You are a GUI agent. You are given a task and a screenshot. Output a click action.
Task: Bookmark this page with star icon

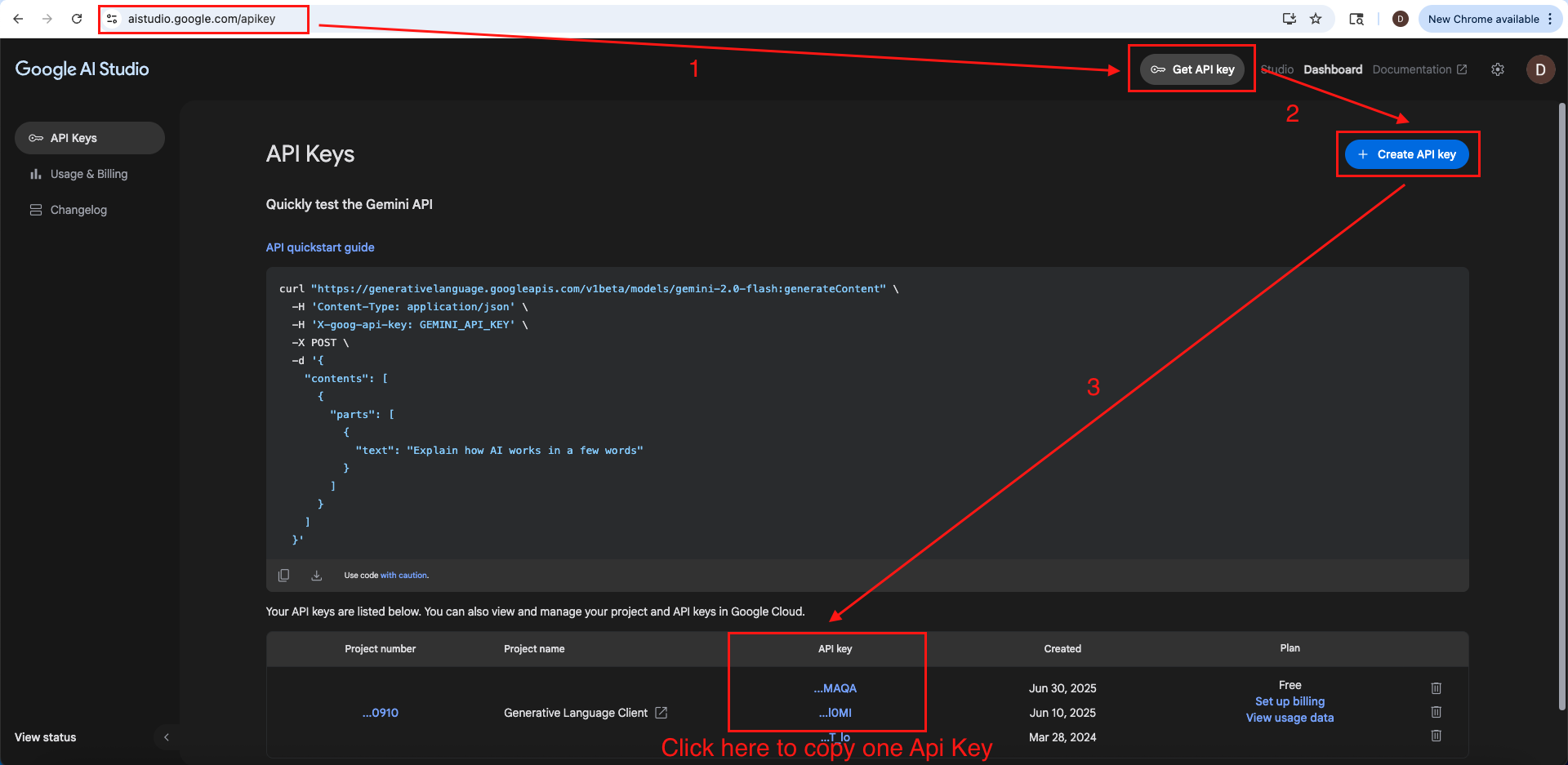coord(1316,19)
